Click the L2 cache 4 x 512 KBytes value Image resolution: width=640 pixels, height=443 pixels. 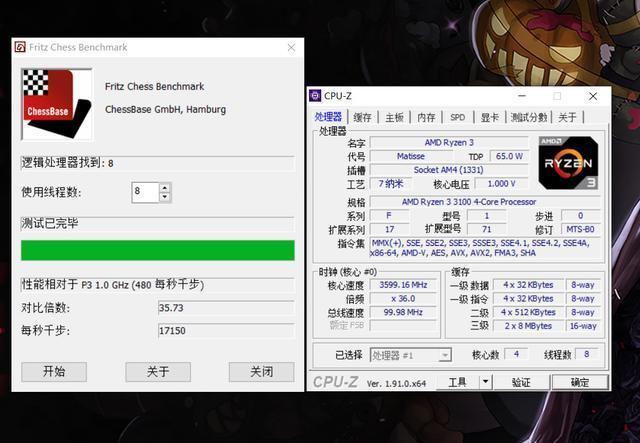click(x=528, y=312)
